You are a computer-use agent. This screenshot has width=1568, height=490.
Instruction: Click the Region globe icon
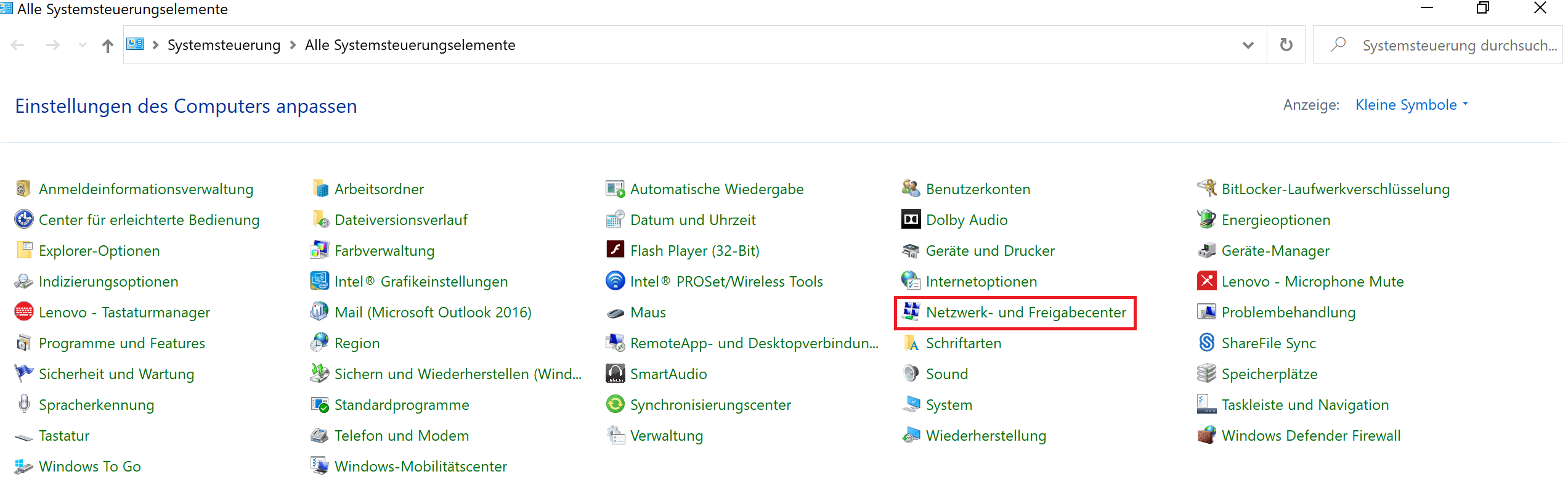(x=319, y=343)
